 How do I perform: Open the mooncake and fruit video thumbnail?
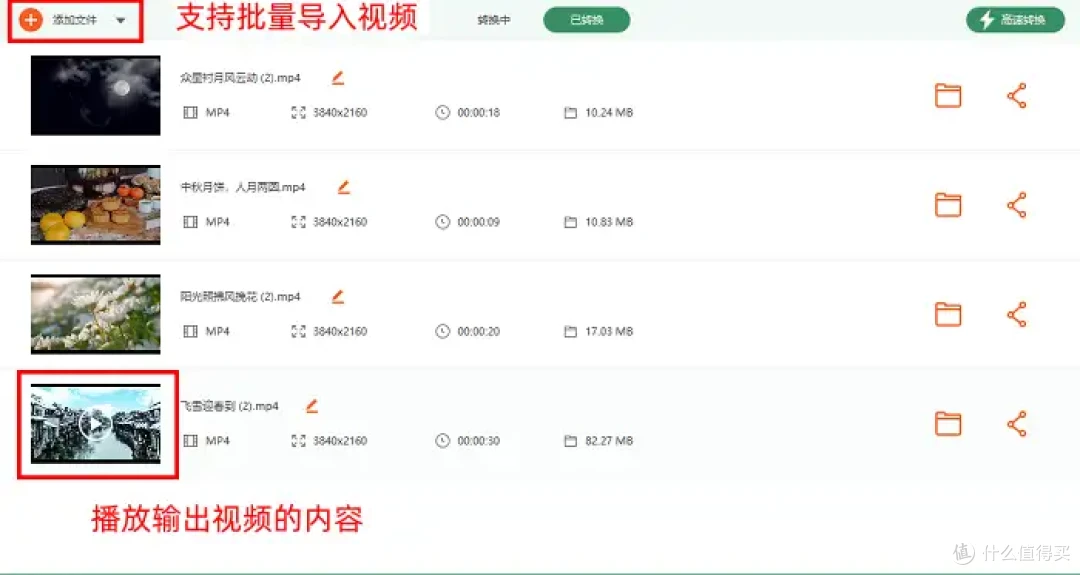pos(96,205)
